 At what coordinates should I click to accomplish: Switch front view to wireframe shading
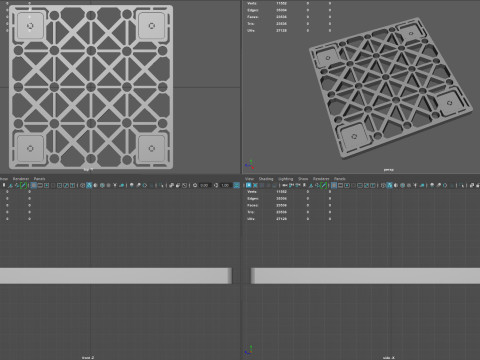click(82, 185)
